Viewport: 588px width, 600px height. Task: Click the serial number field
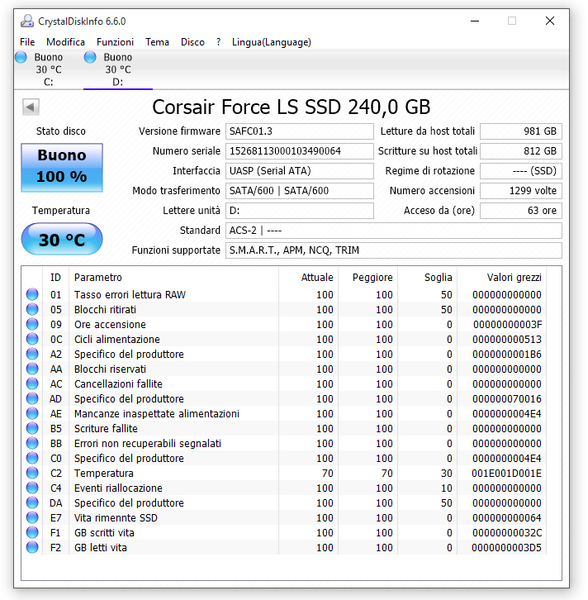click(299, 151)
